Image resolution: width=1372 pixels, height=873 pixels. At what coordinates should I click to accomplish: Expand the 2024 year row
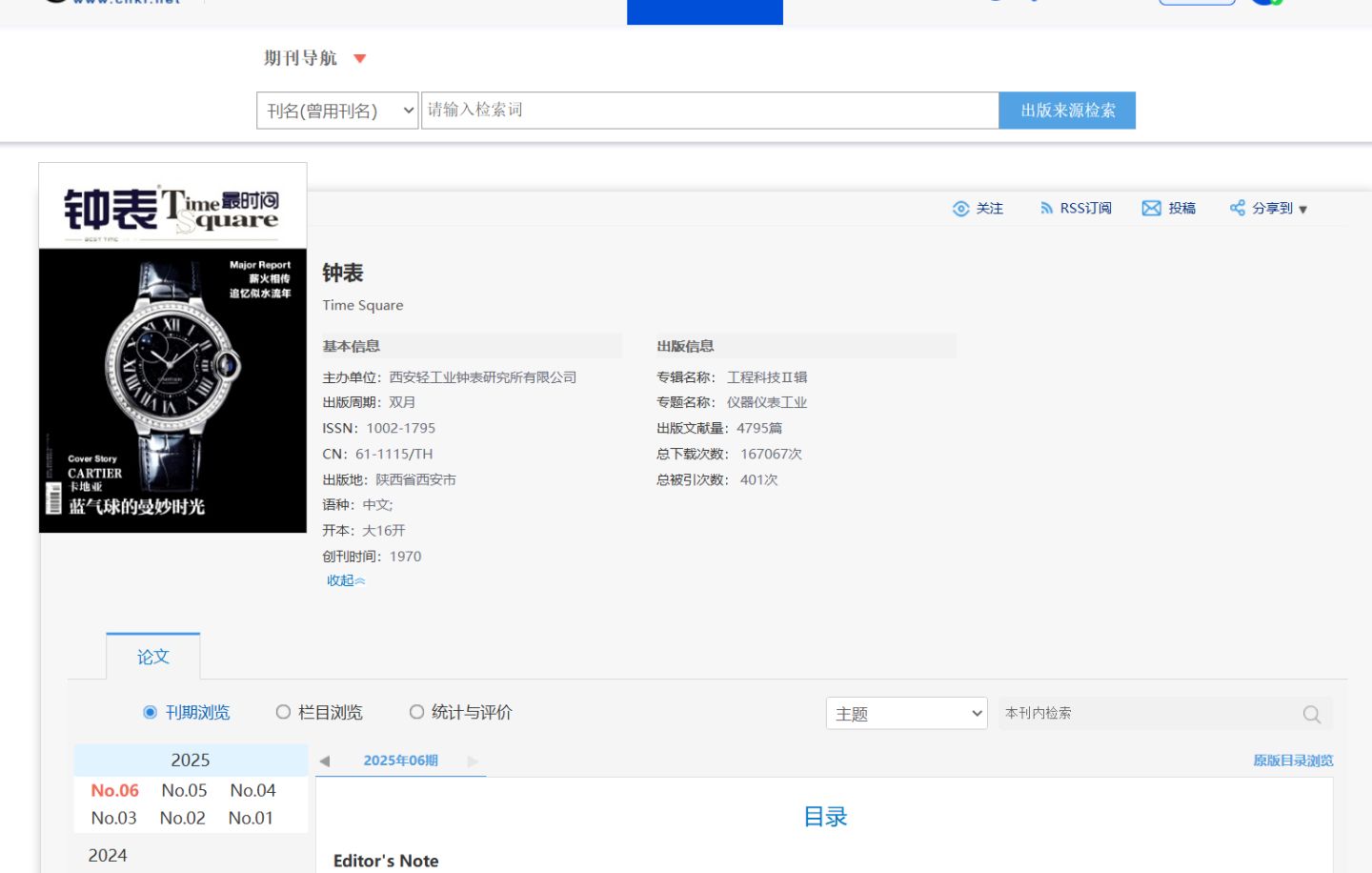pyautogui.click(x=108, y=855)
